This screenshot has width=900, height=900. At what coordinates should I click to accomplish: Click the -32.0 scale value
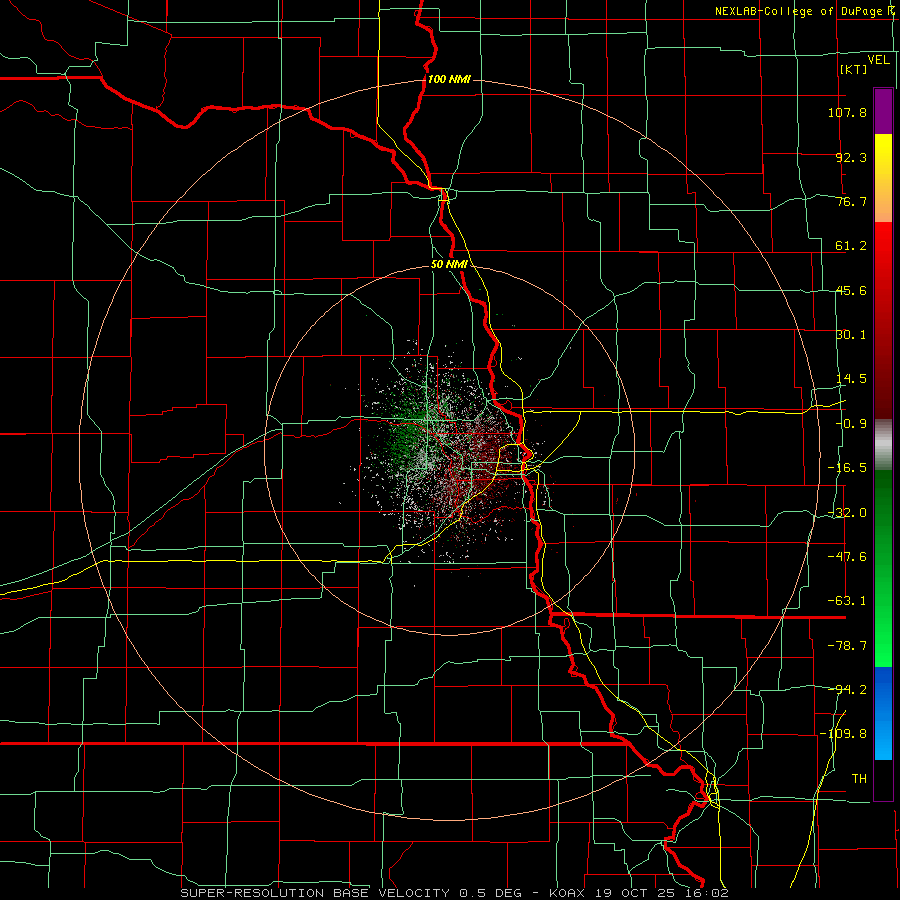(847, 513)
